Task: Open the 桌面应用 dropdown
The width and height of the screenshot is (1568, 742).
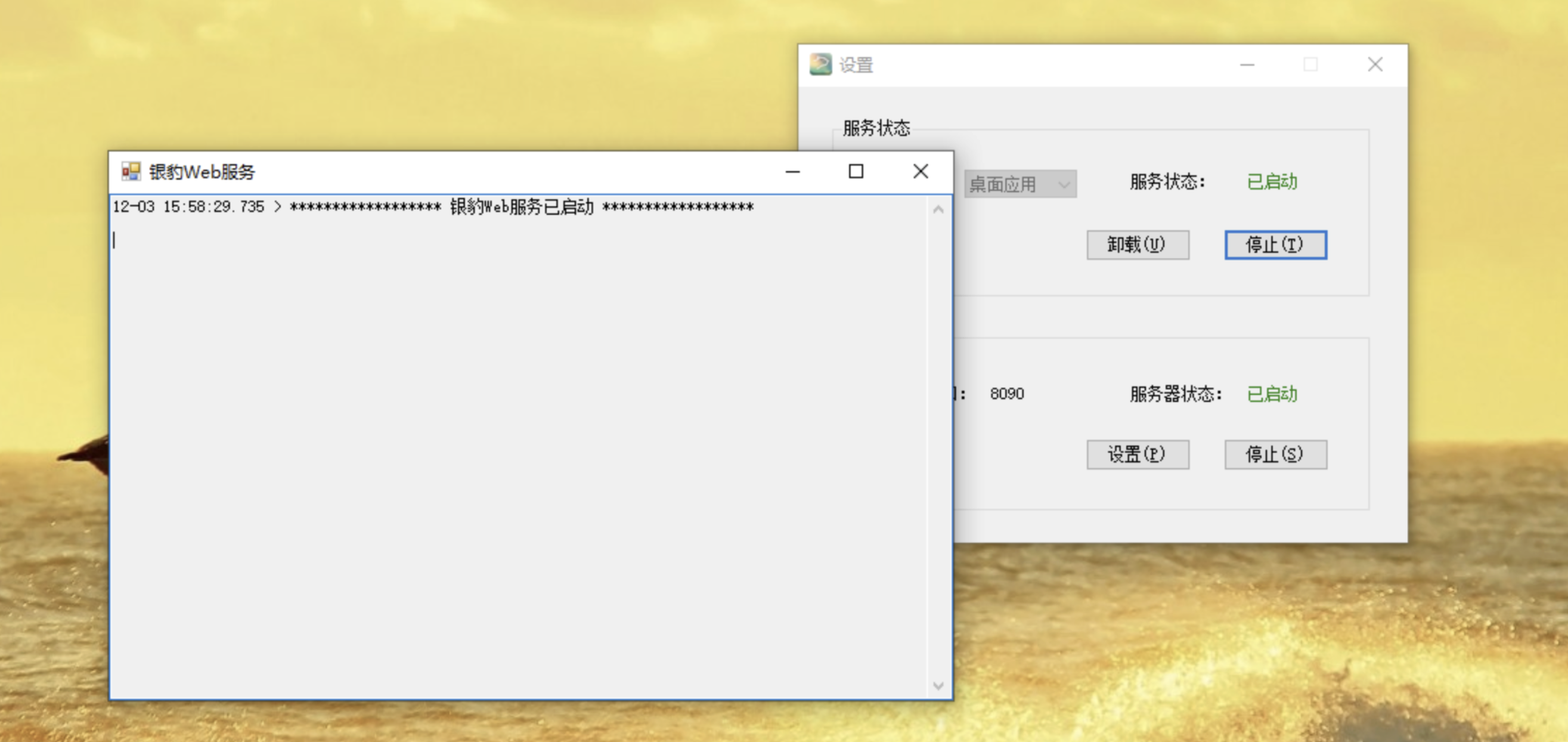Action: (x=1014, y=184)
